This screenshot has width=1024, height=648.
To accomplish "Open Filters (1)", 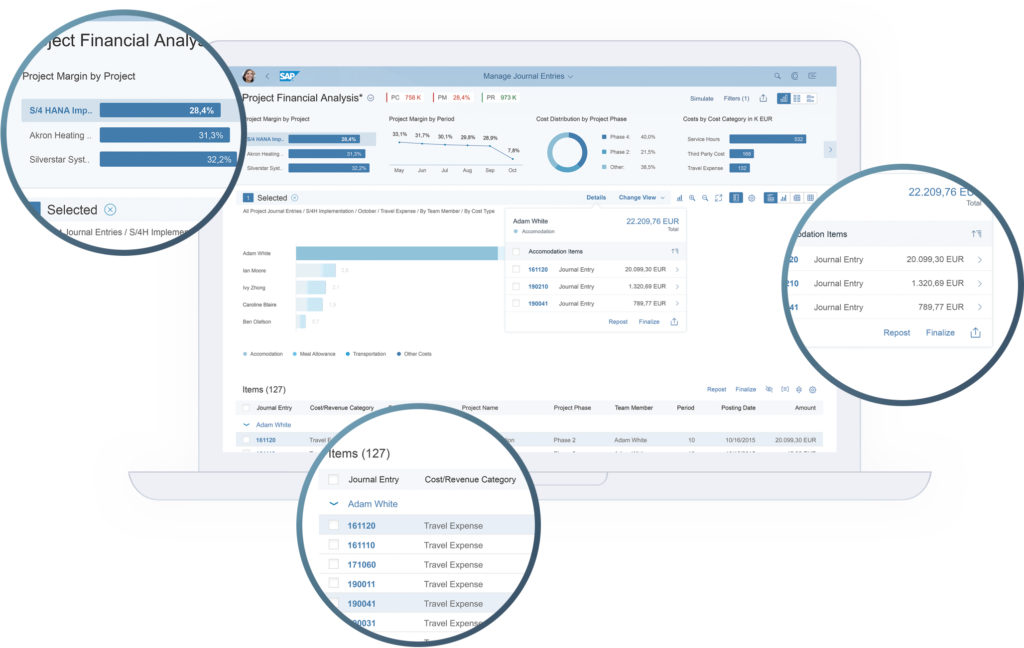I will [x=736, y=99].
